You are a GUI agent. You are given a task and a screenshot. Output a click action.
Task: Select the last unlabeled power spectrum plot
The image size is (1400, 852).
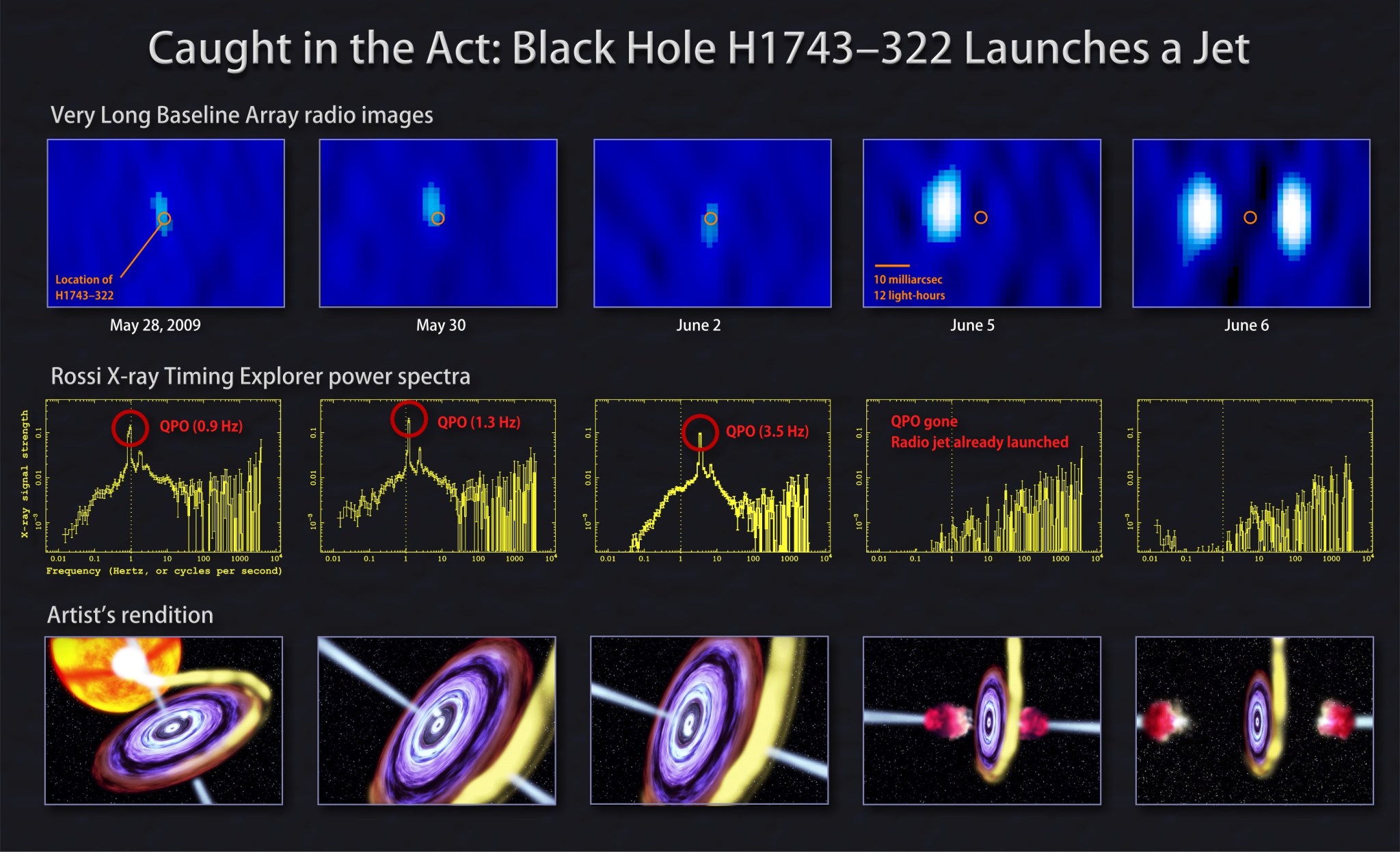[x=1254, y=476]
